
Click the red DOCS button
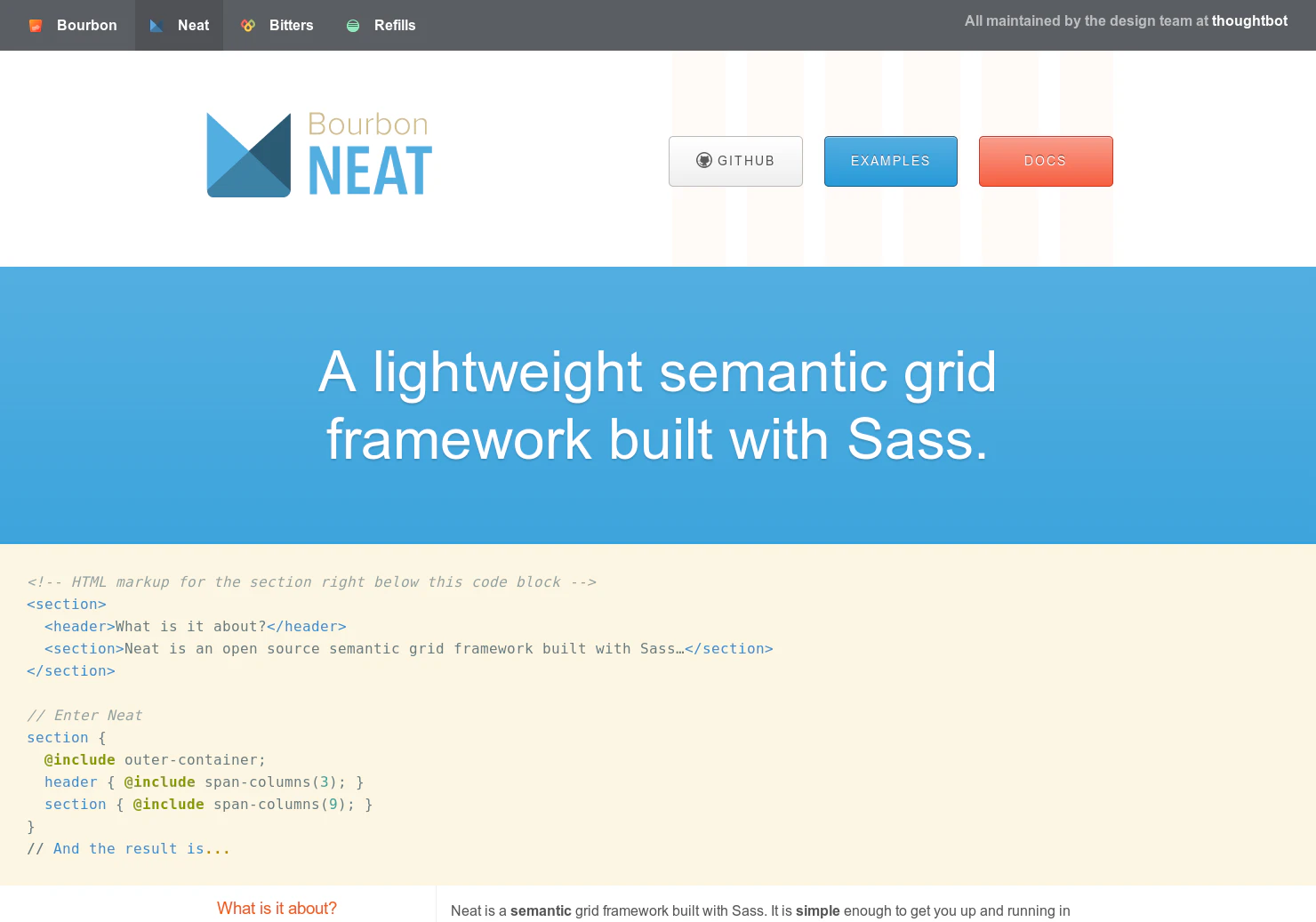(x=1046, y=161)
